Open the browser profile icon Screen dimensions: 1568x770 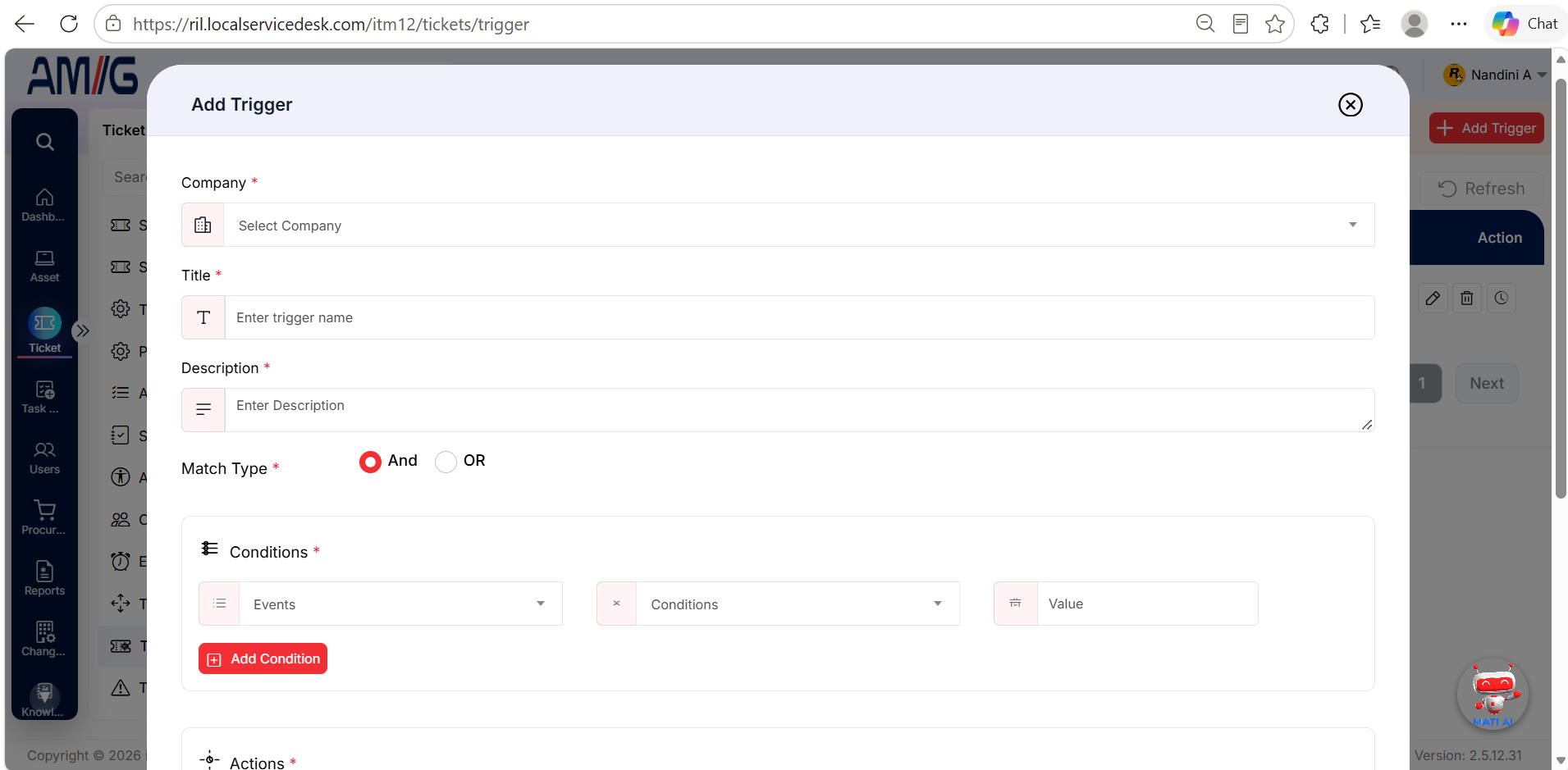tap(1414, 24)
